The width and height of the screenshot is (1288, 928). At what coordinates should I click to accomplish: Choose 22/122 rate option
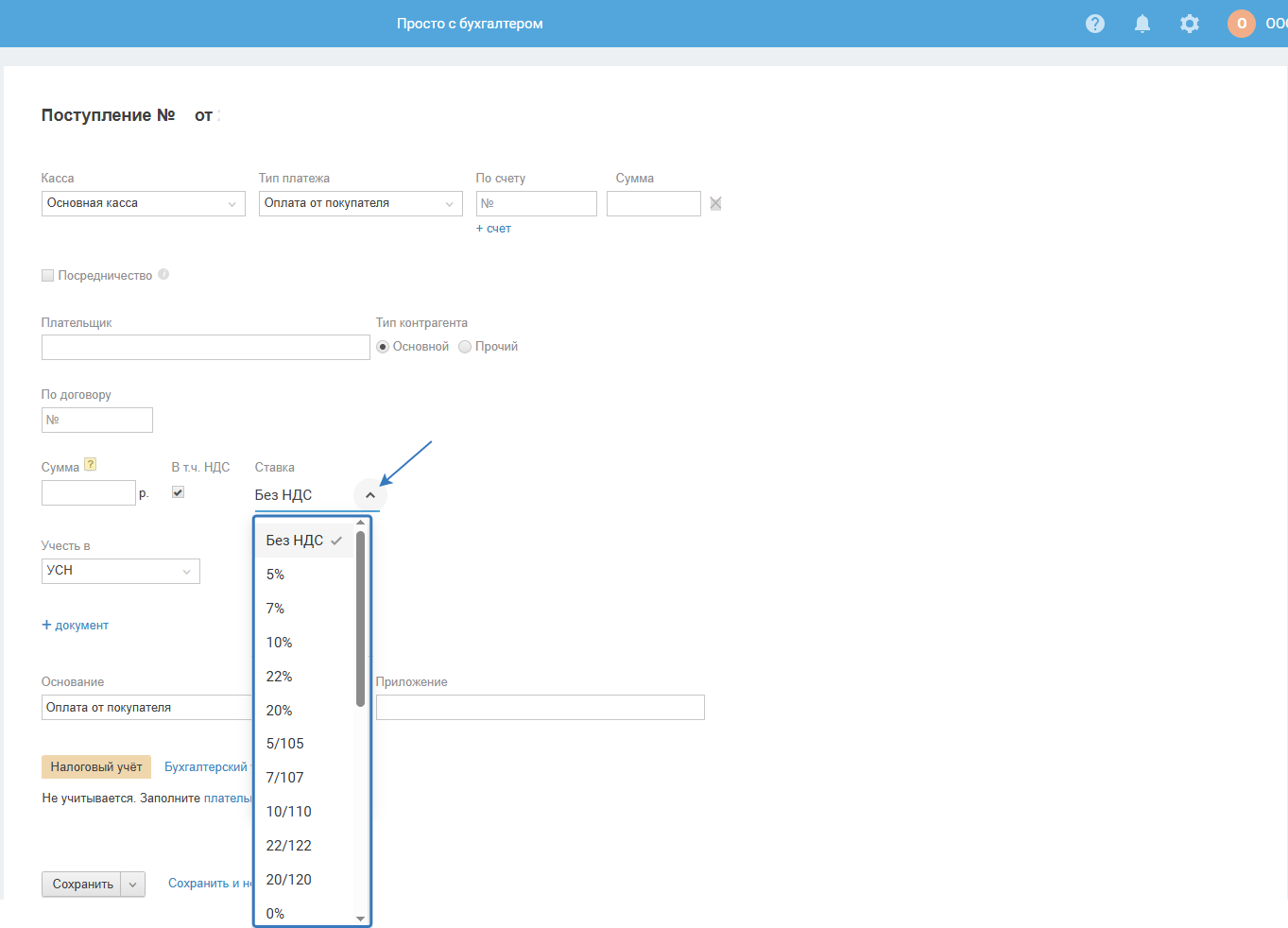[x=304, y=846]
